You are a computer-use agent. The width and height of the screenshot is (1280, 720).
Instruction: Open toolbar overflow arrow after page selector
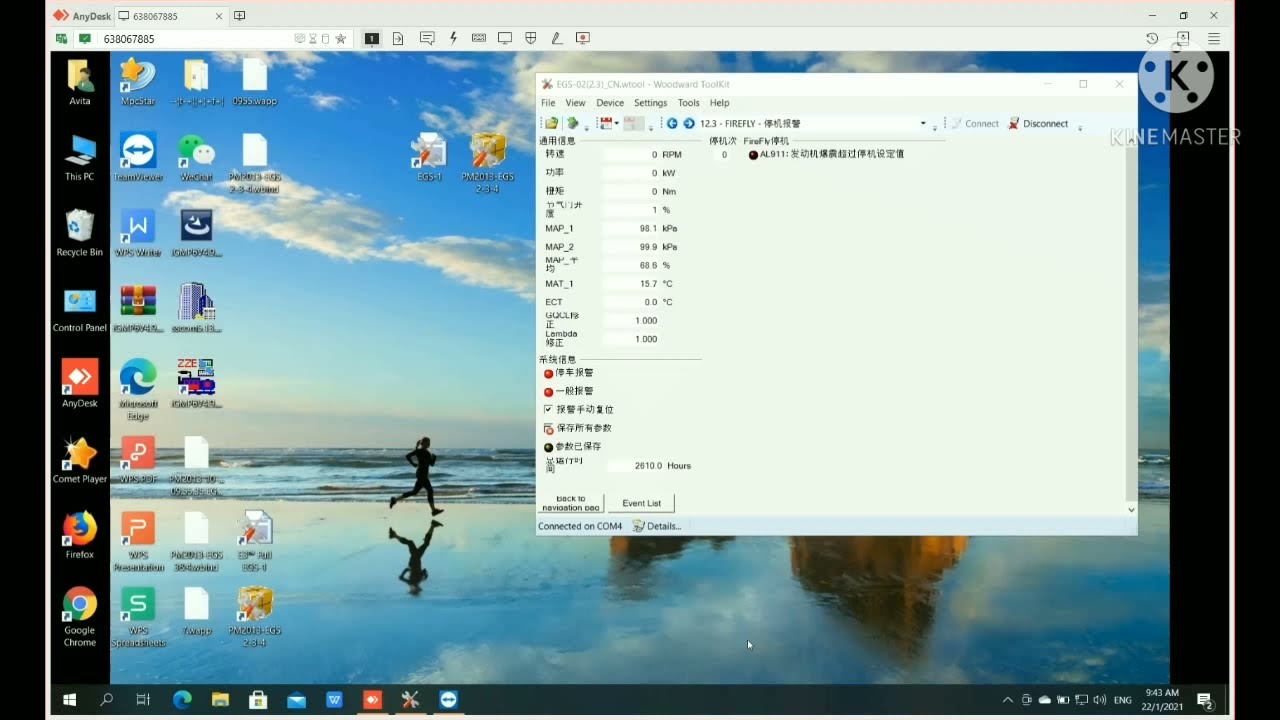click(935, 127)
